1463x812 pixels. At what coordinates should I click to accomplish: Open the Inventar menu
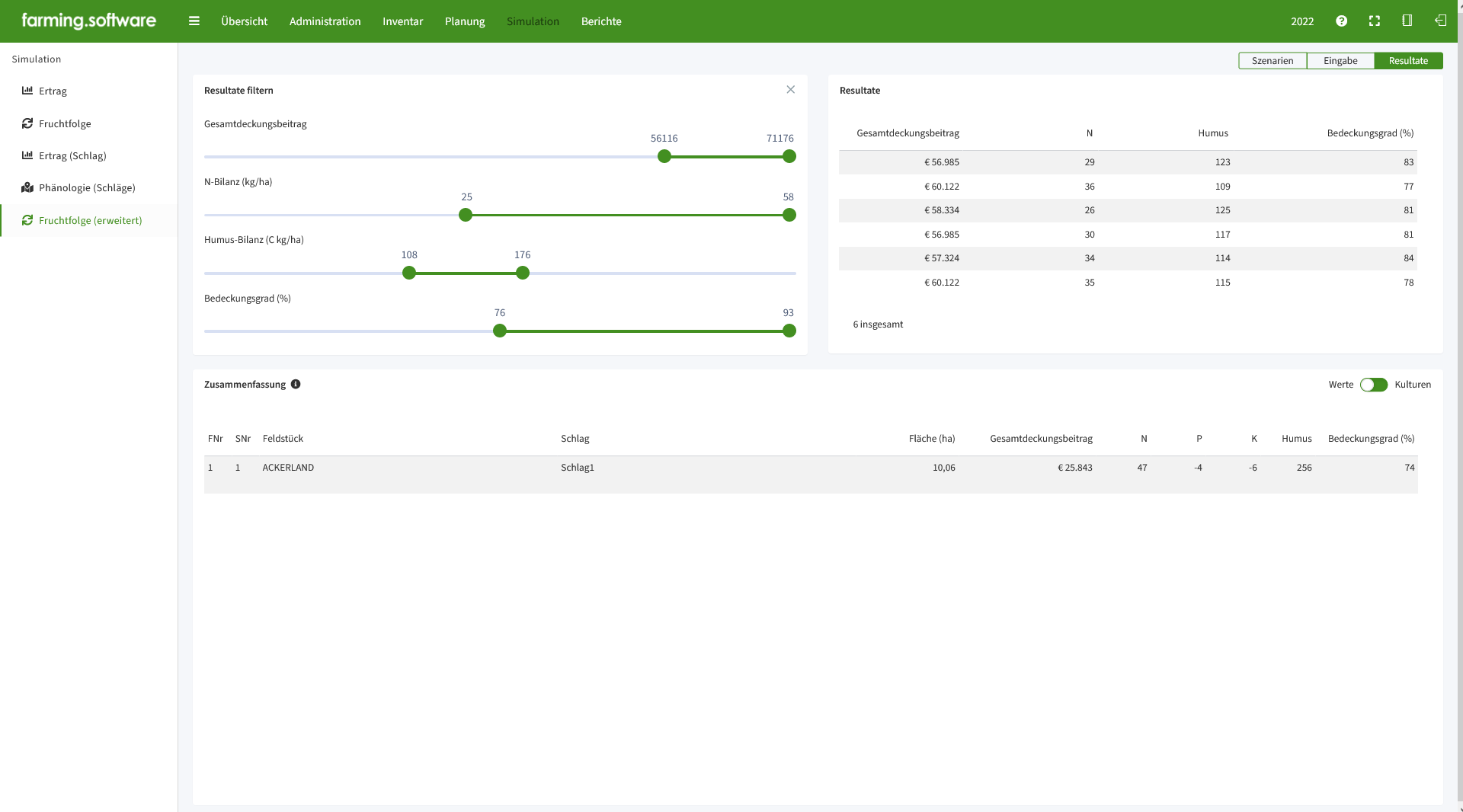[x=402, y=21]
